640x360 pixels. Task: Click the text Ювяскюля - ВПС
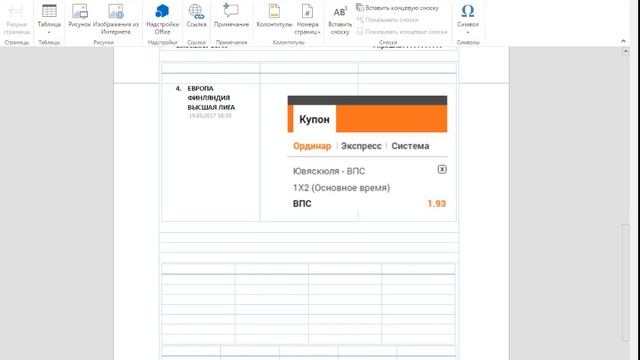pos(329,171)
